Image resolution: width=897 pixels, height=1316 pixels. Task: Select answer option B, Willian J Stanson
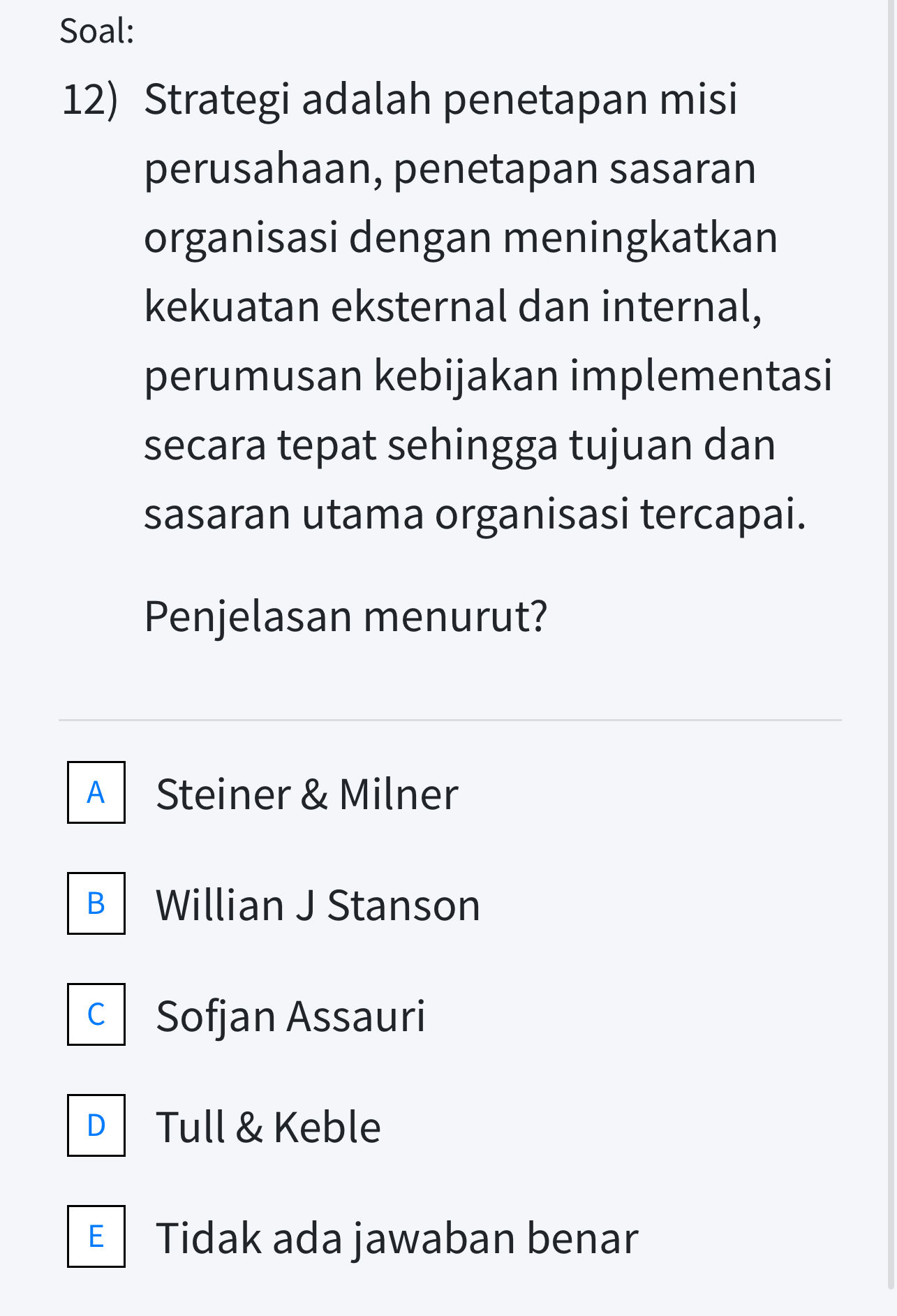point(317,904)
